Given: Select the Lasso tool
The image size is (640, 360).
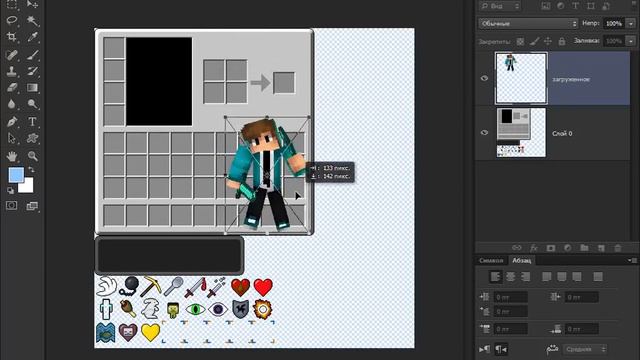Looking at the screenshot, I should (x=12, y=20).
